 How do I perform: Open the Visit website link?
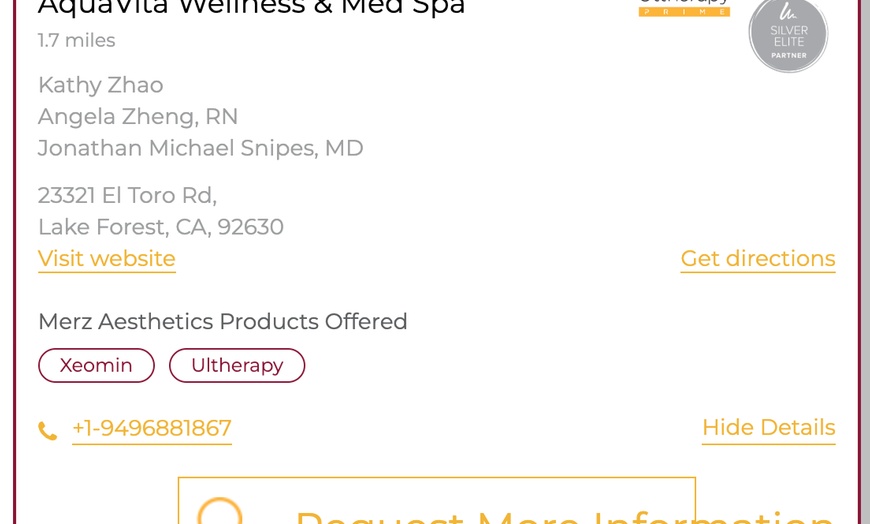coord(107,259)
